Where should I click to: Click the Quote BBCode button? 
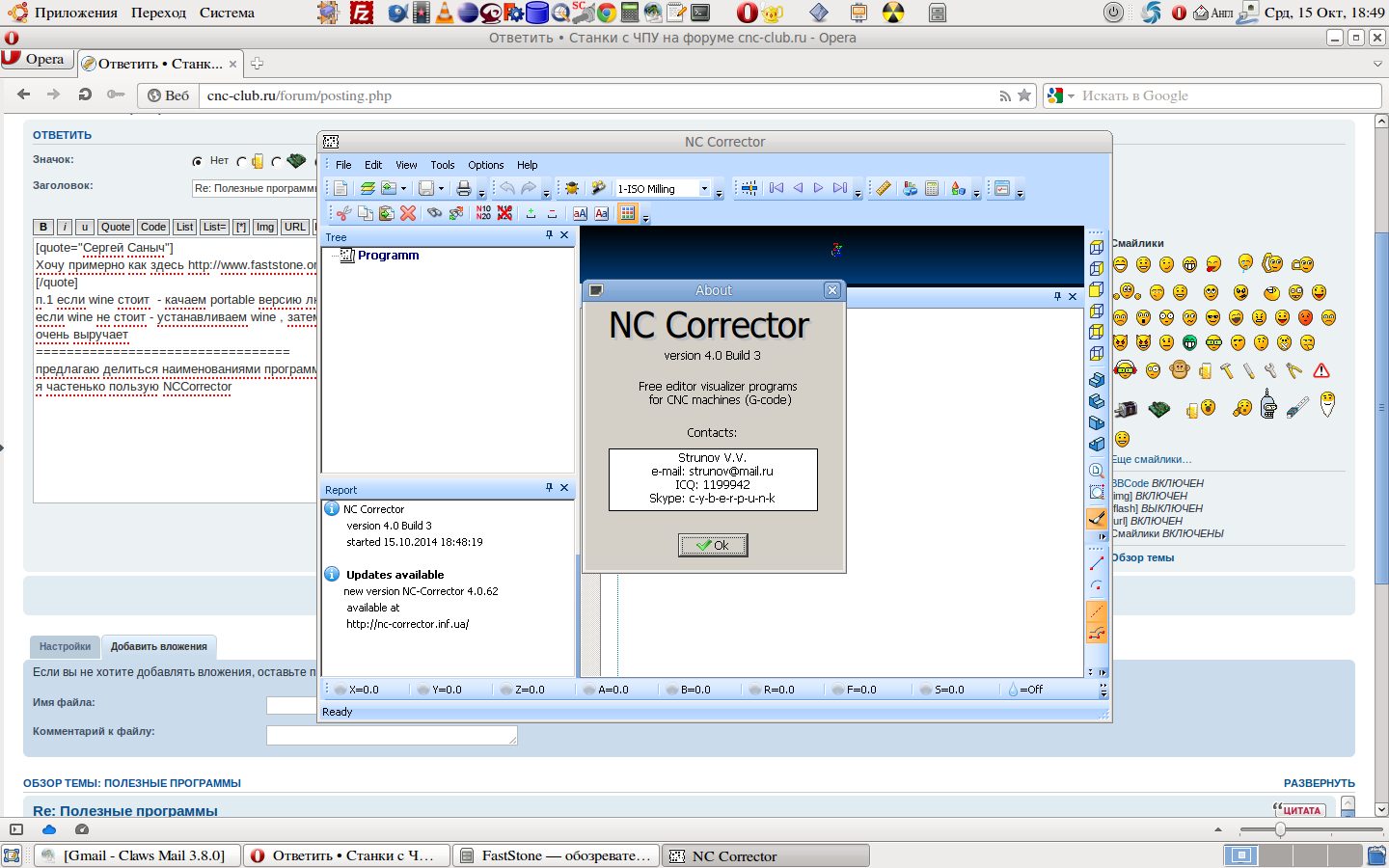[115, 227]
